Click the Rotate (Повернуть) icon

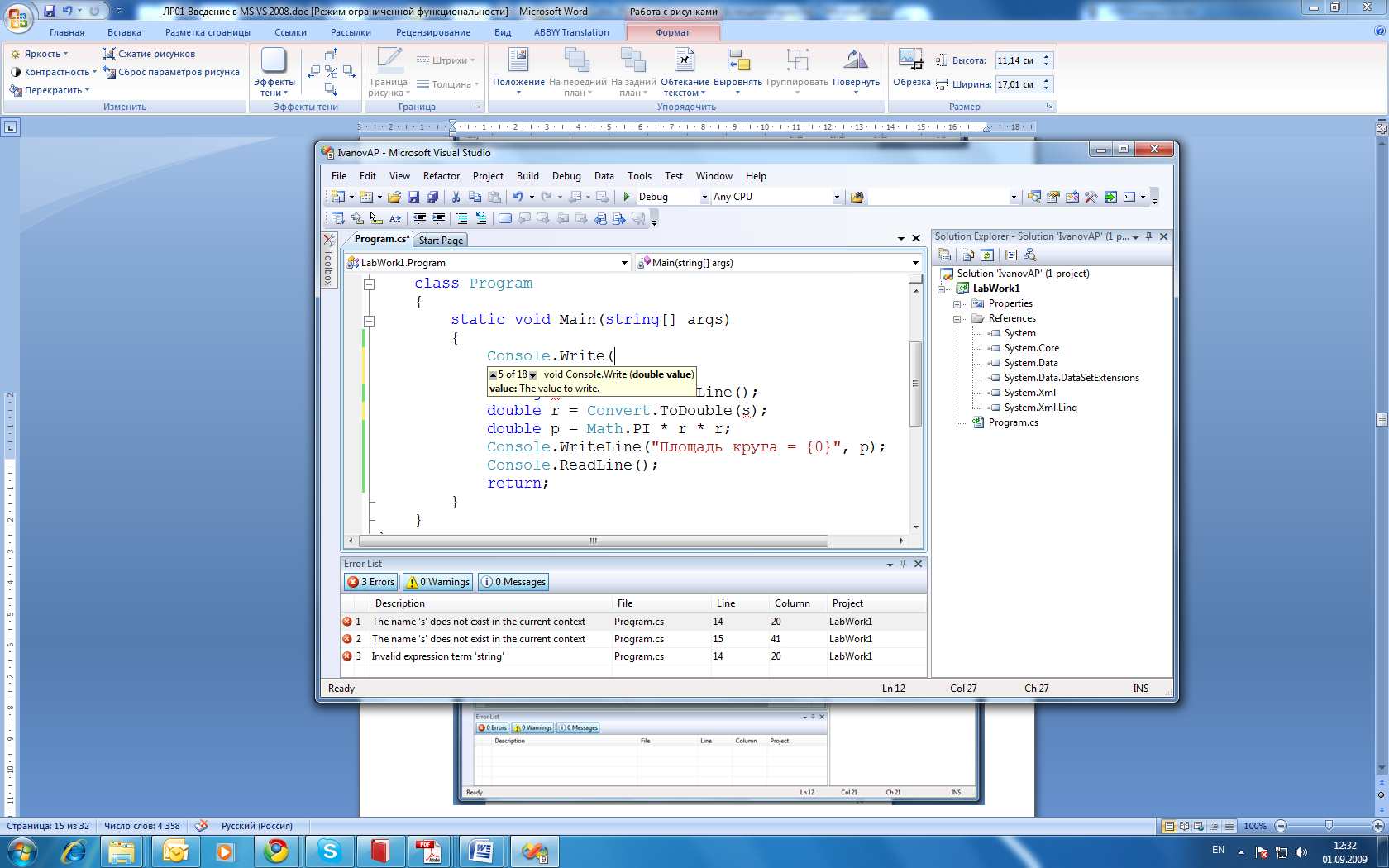856,60
